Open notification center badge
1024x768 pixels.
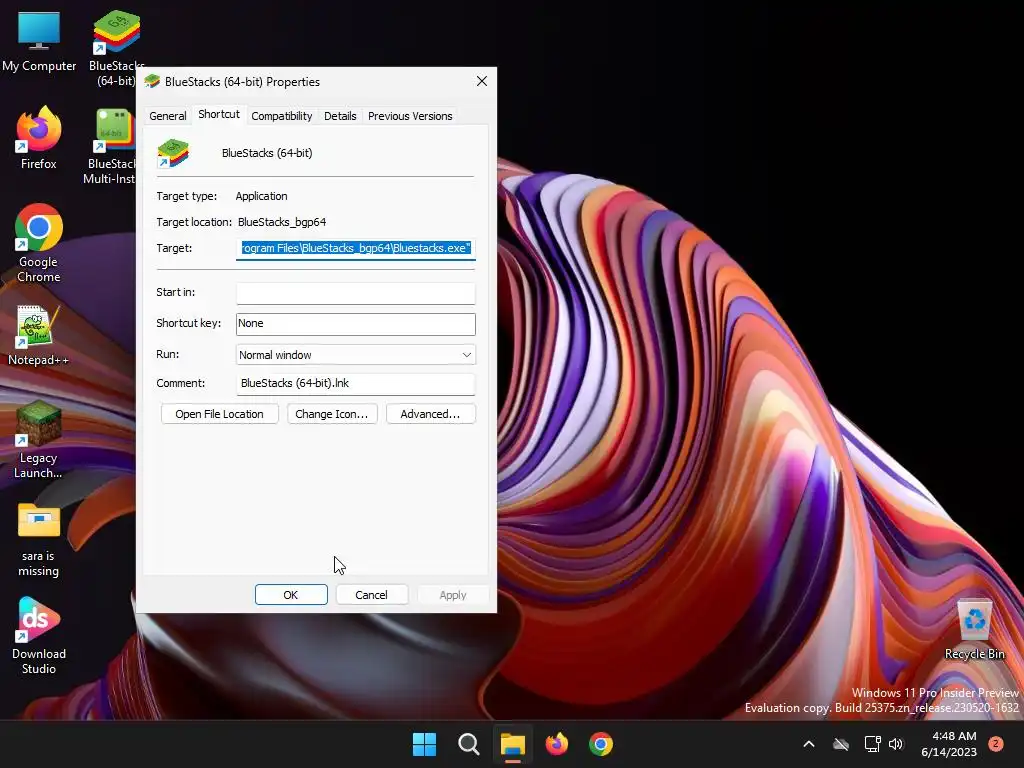tap(996, 744)
